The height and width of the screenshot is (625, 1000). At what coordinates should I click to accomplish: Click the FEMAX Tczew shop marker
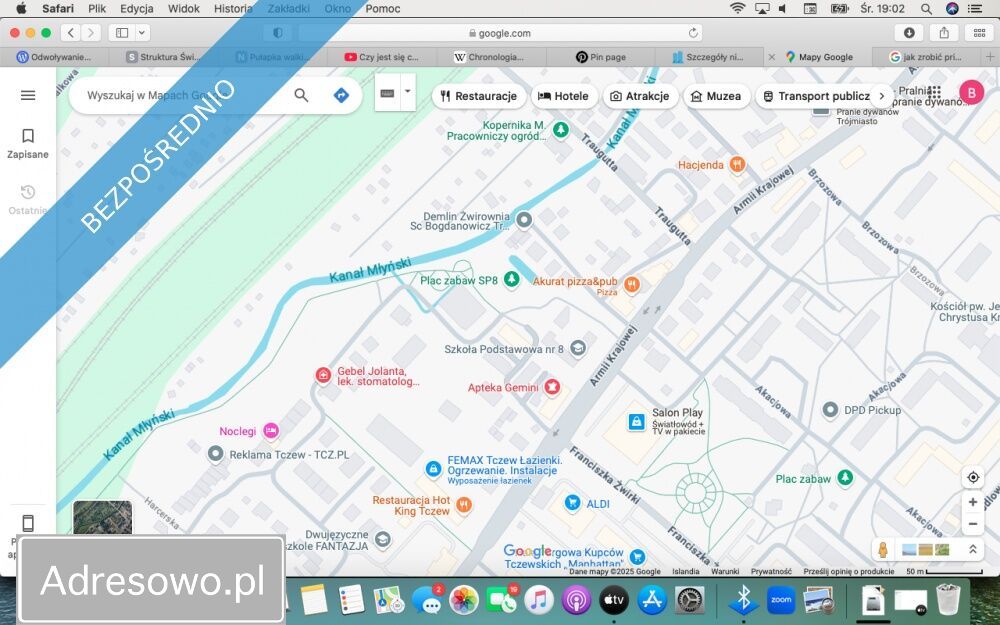point(433,469)
